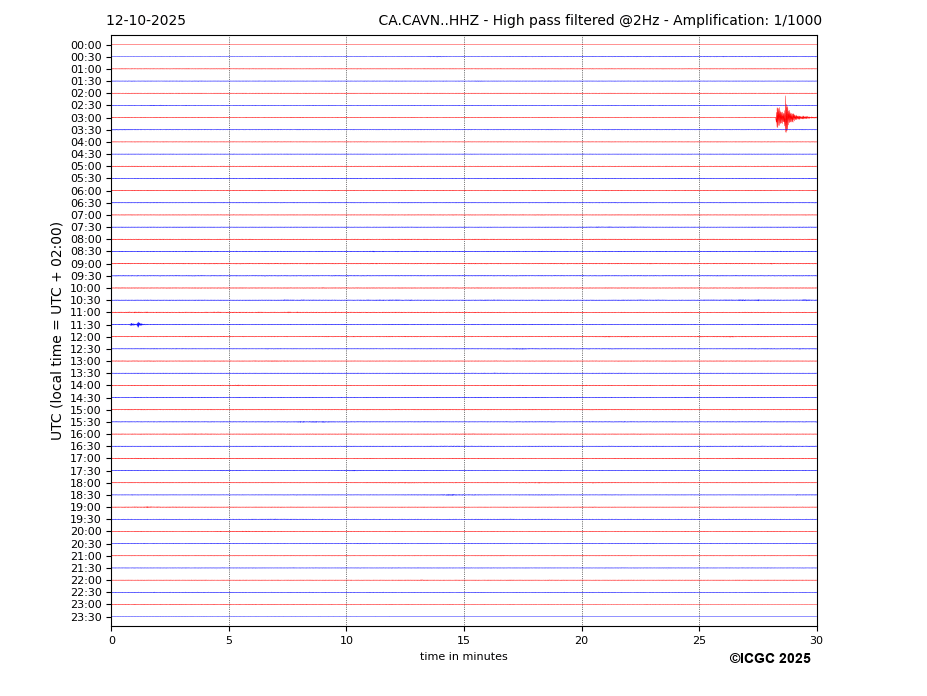This screenshot has height=696, width=927.
Task: Select the small blue event on 11:30 trace
Action: [x=137, y=324]
